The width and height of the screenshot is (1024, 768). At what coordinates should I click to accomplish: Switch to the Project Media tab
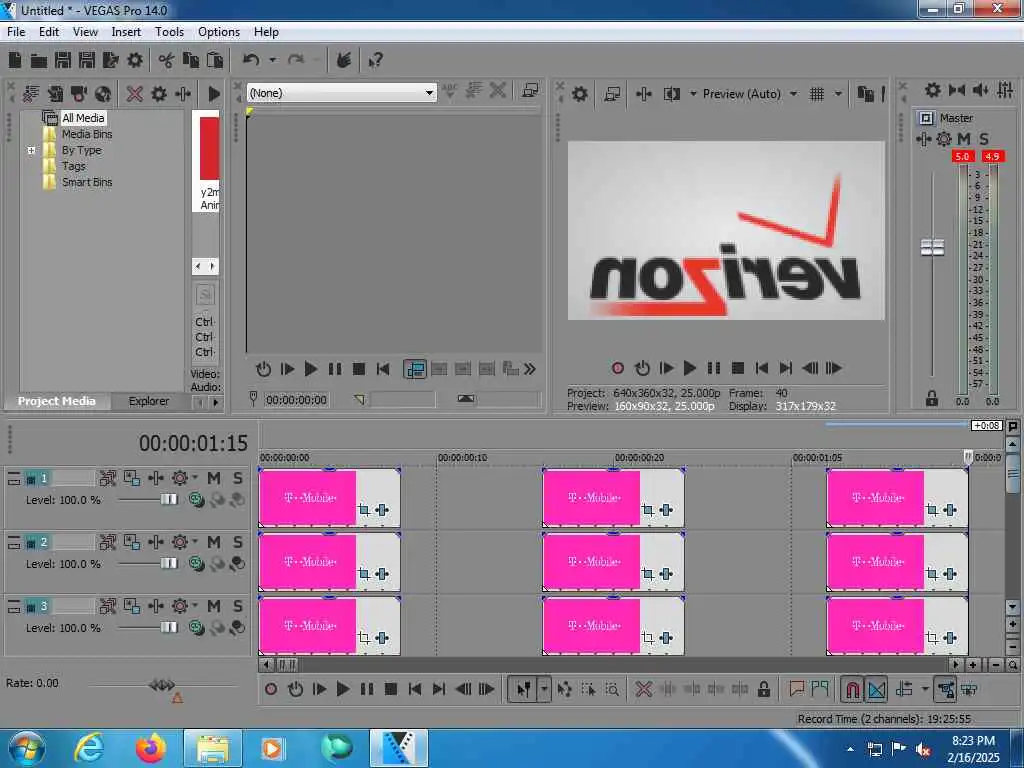[56, 401]
